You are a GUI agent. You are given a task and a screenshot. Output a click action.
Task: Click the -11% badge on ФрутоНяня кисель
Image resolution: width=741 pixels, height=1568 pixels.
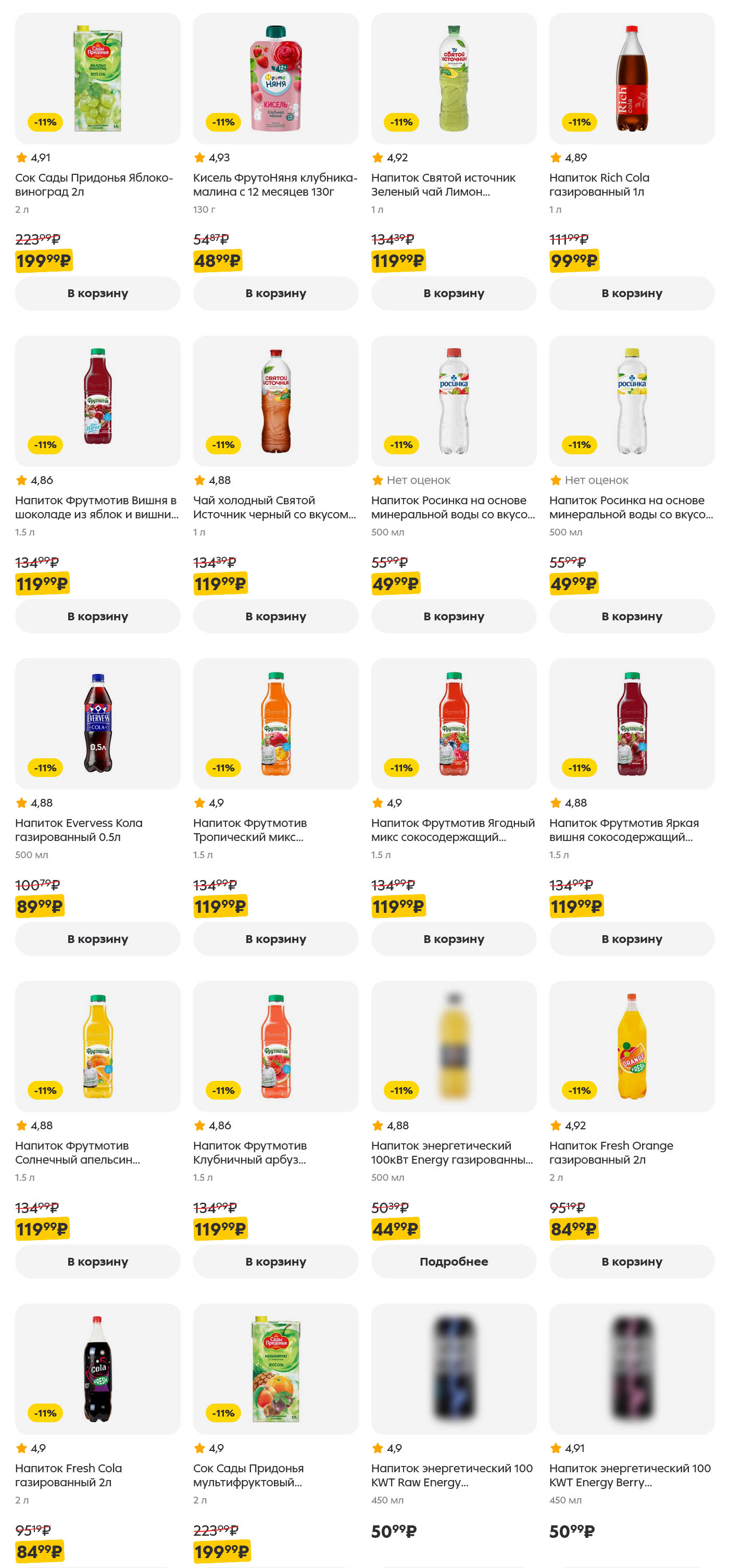223,122
